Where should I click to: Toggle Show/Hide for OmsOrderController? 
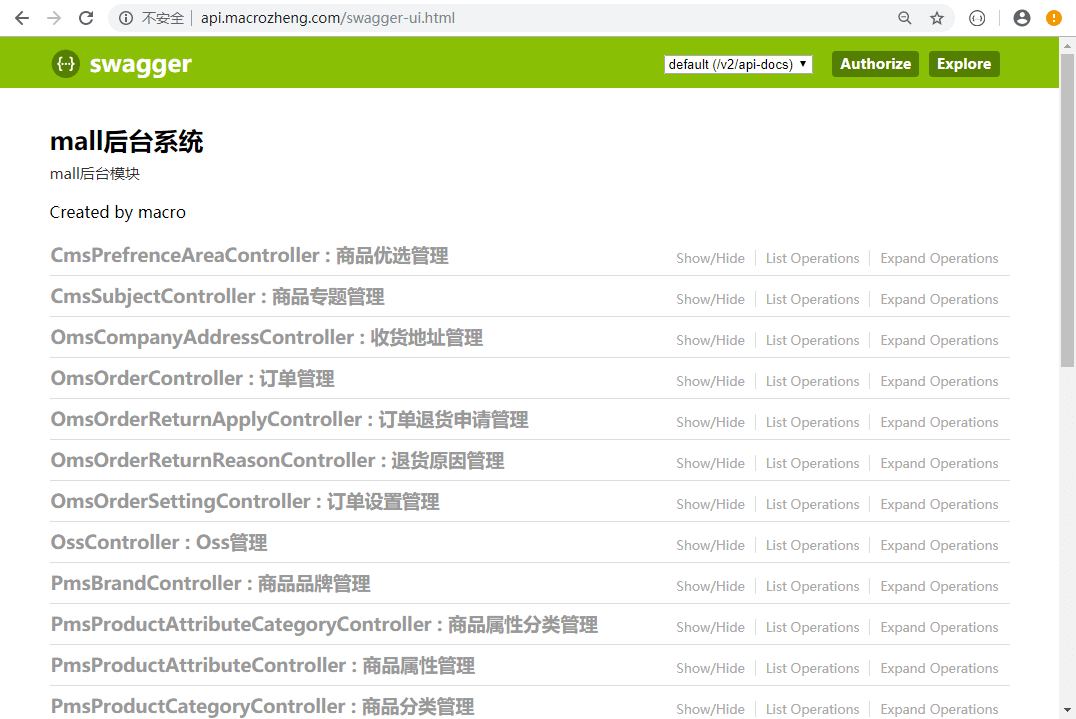(x=710, y=381)
